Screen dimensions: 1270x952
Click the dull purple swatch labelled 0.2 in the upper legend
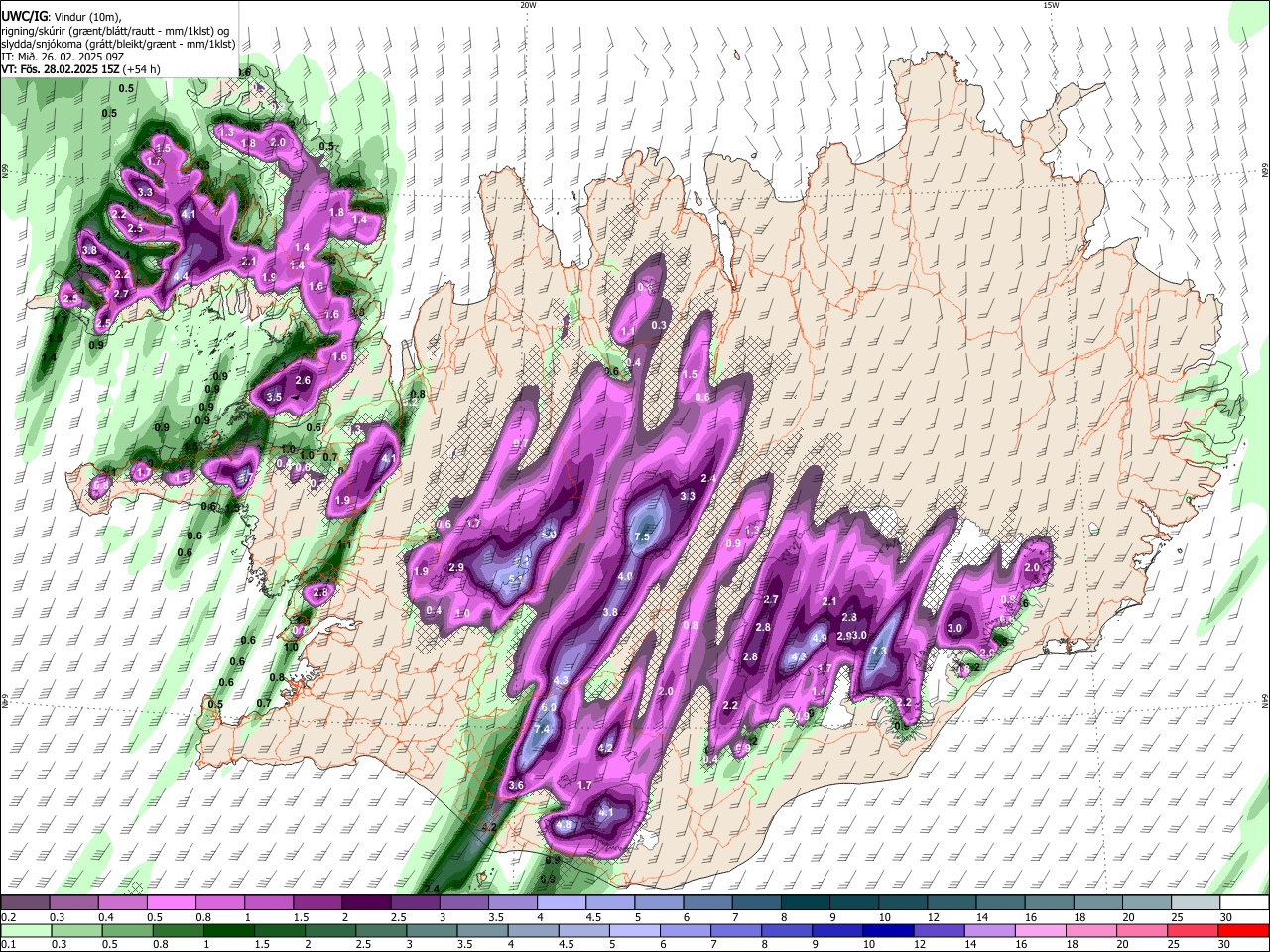tap(26, 903)
